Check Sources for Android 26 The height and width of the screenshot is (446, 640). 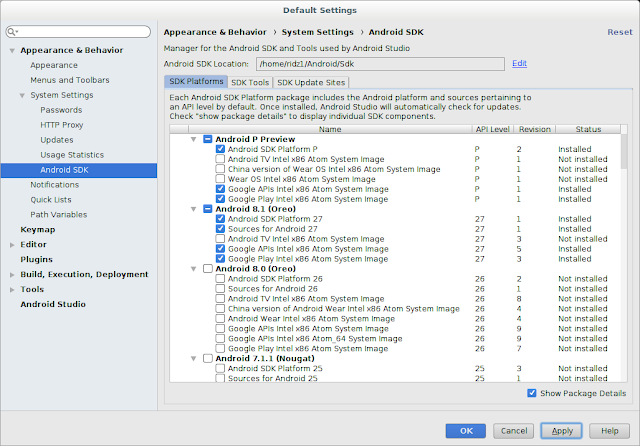[220, 288]
